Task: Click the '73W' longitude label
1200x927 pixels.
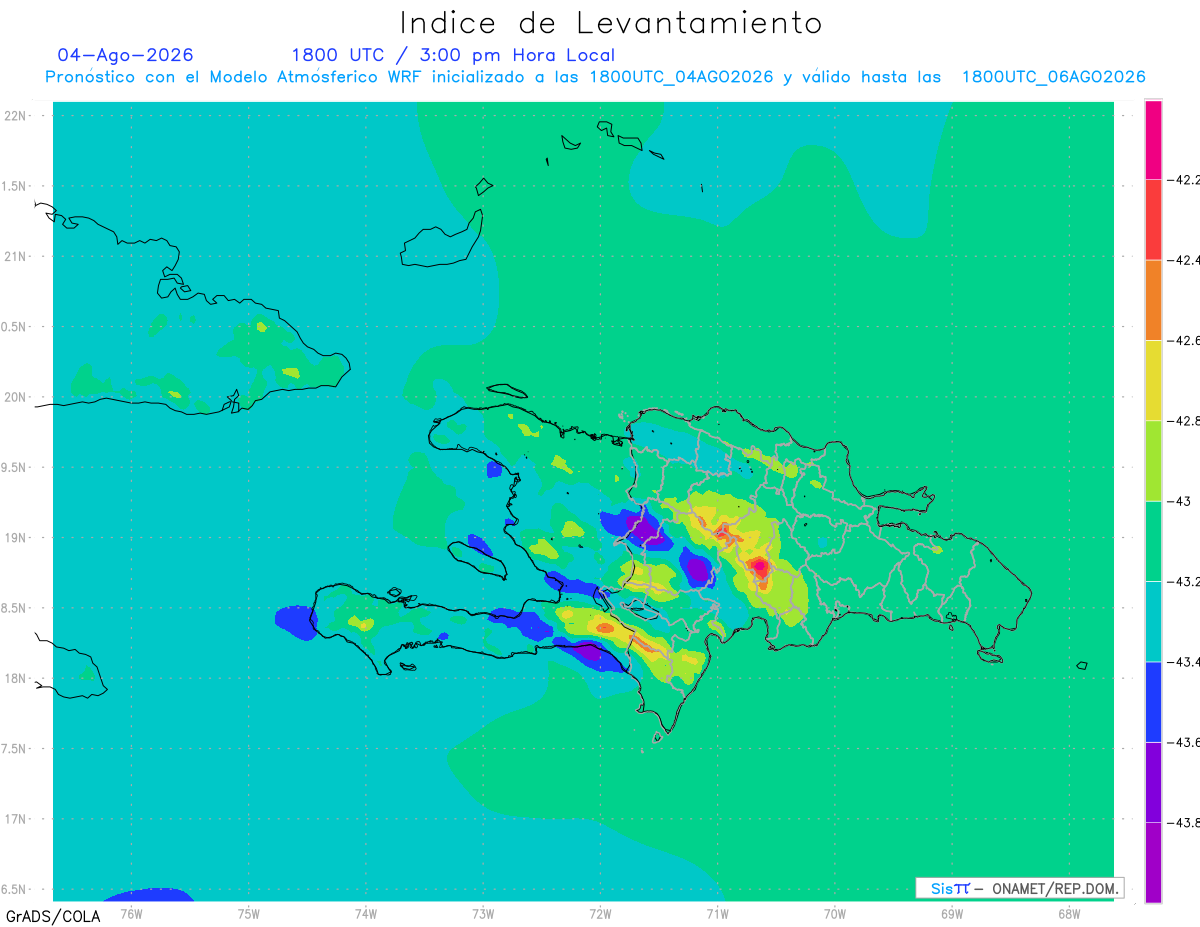Action: click(x=483, y=913)
